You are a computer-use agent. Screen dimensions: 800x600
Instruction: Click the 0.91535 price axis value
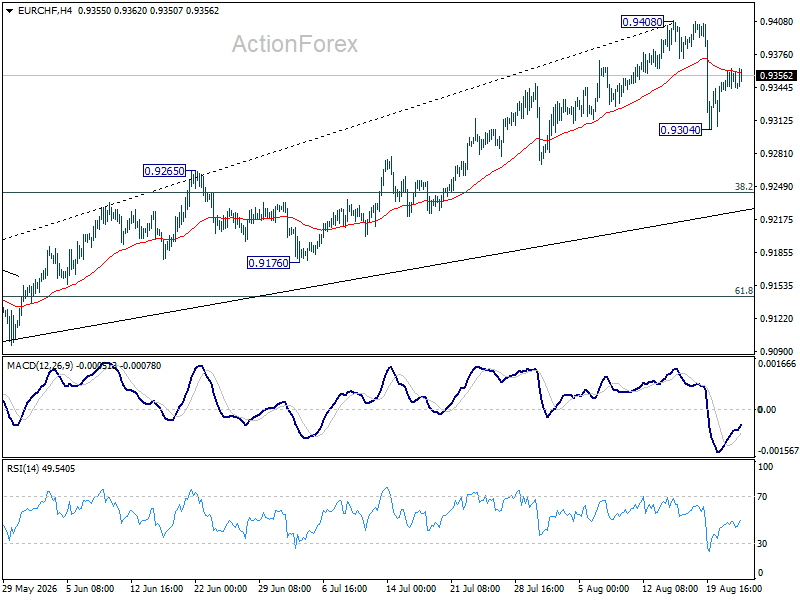[x=777, y=286]
